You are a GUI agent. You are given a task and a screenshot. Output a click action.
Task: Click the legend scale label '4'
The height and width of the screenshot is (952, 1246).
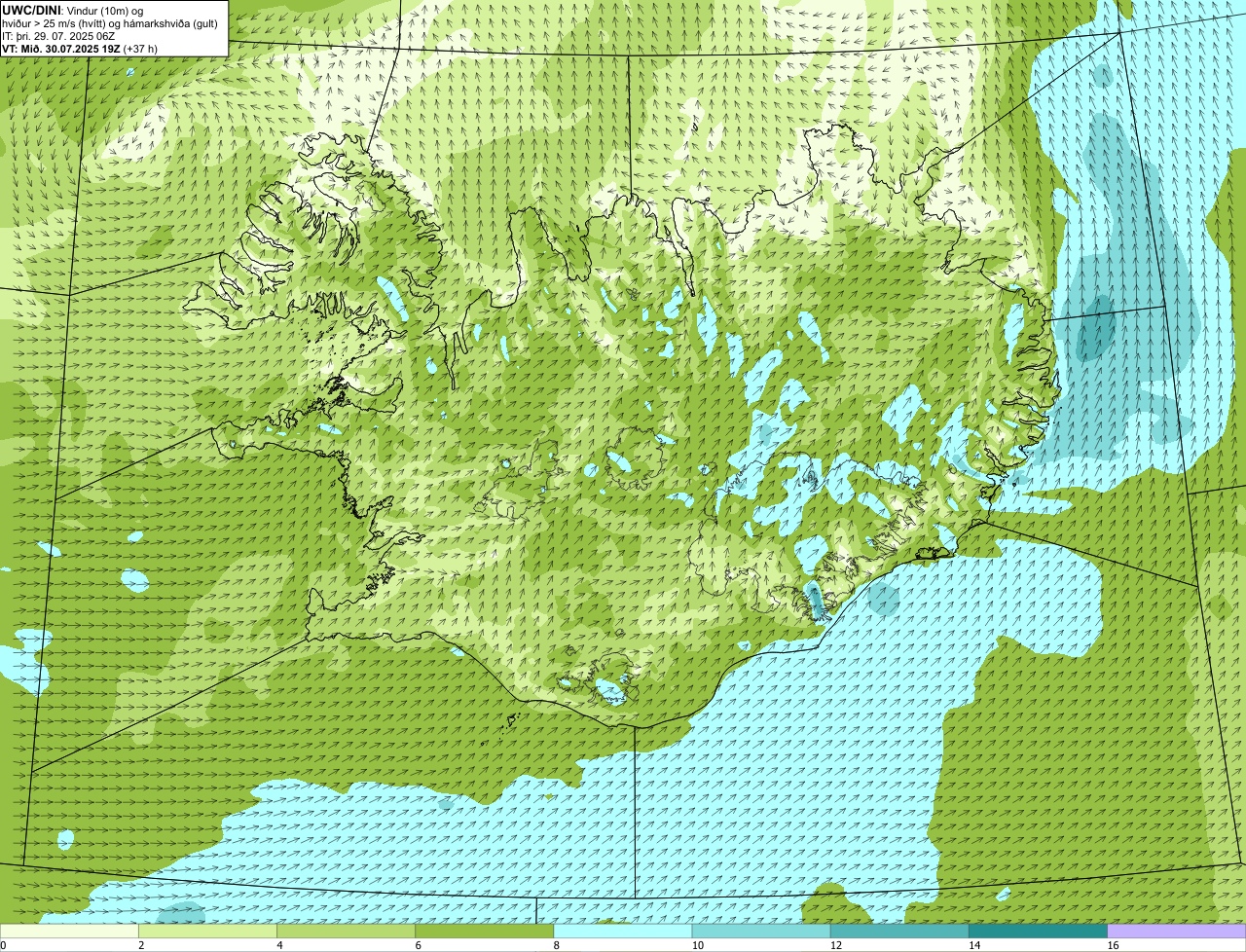point(279,945)
